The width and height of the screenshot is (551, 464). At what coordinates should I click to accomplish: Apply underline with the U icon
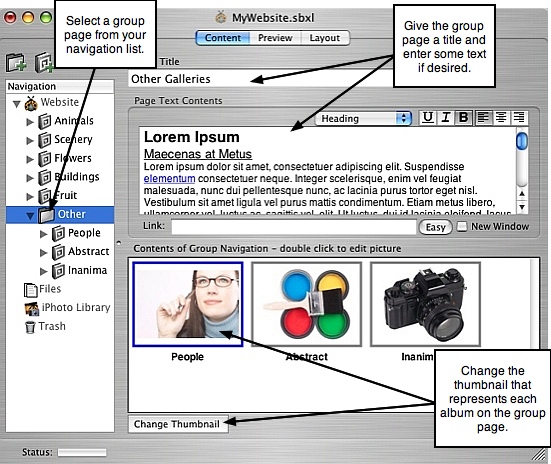coord(428,118)
